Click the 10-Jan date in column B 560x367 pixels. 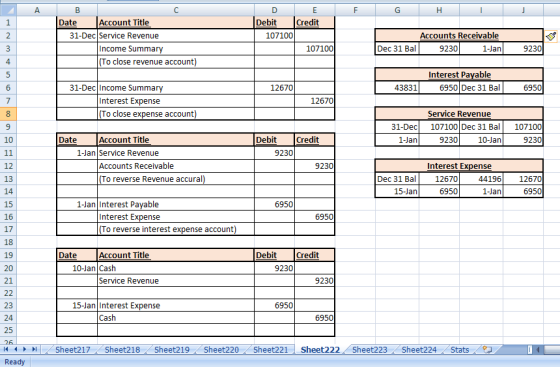(x=77, y=268)
